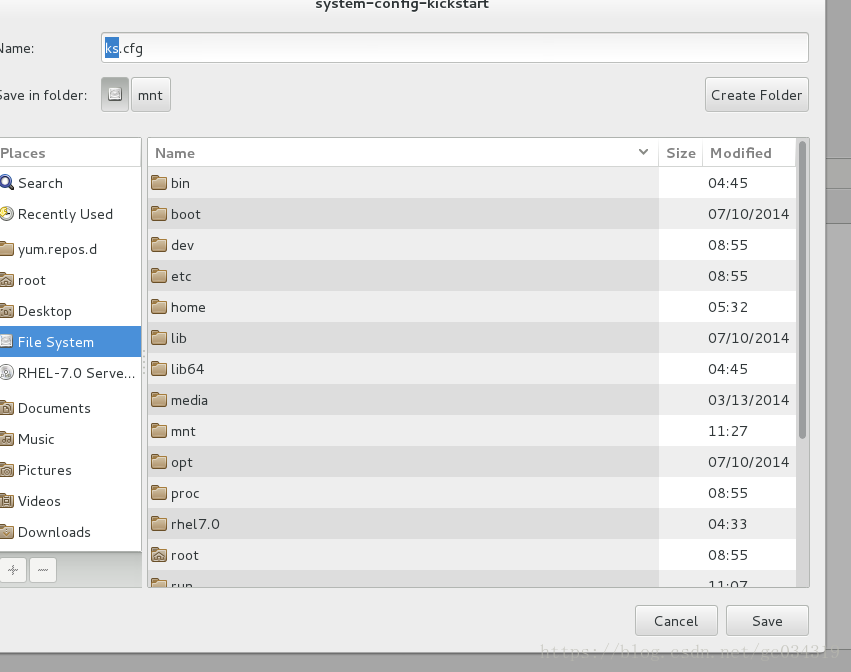Screen dimensions: 851x672
Task: Select the opt folder row
Action: pos(472,462)
